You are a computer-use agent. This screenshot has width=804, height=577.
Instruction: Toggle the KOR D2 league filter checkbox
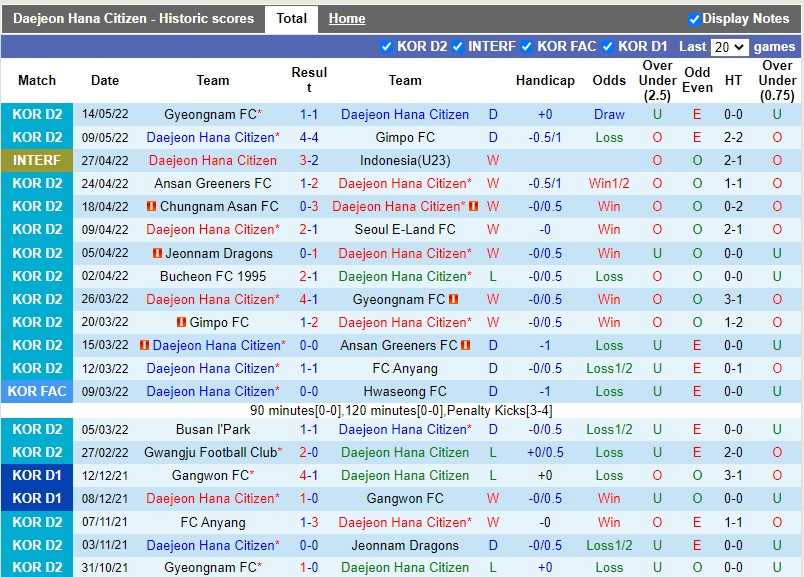(x=387, y=47)
